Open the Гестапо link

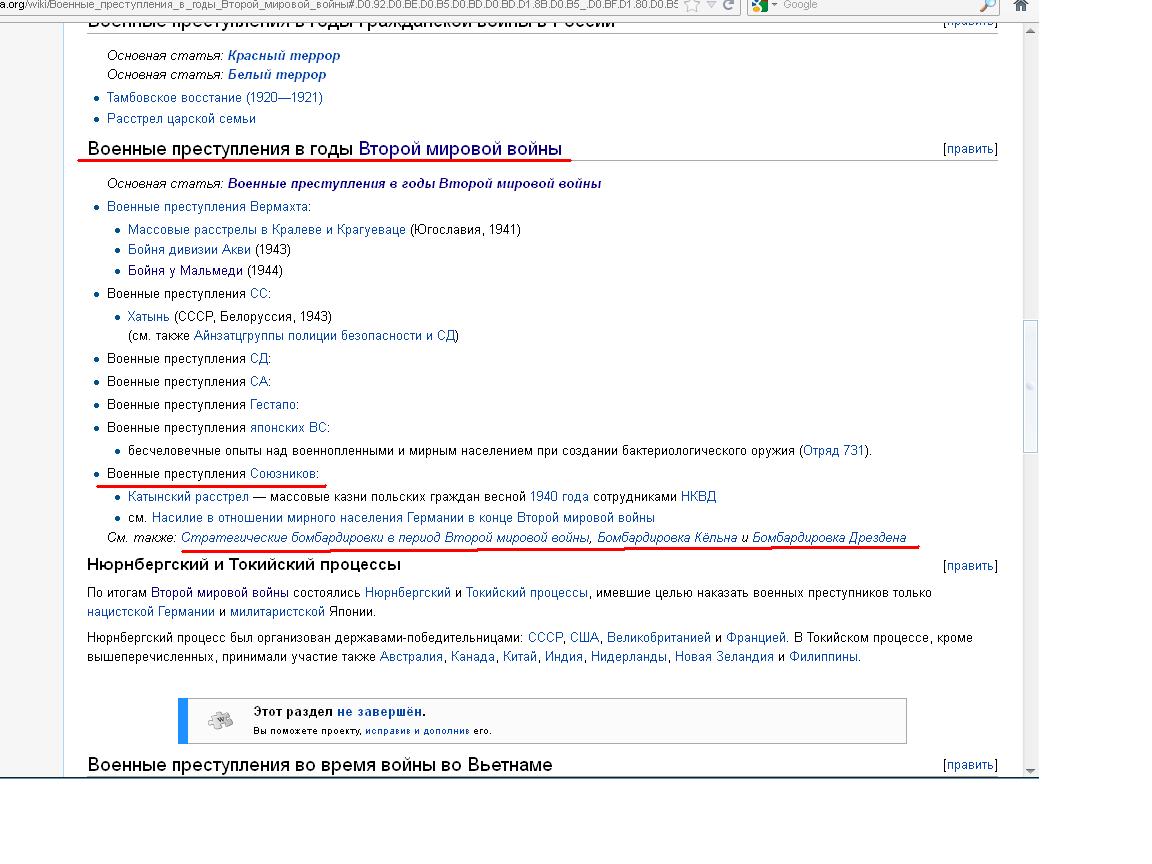click(273, 404)
